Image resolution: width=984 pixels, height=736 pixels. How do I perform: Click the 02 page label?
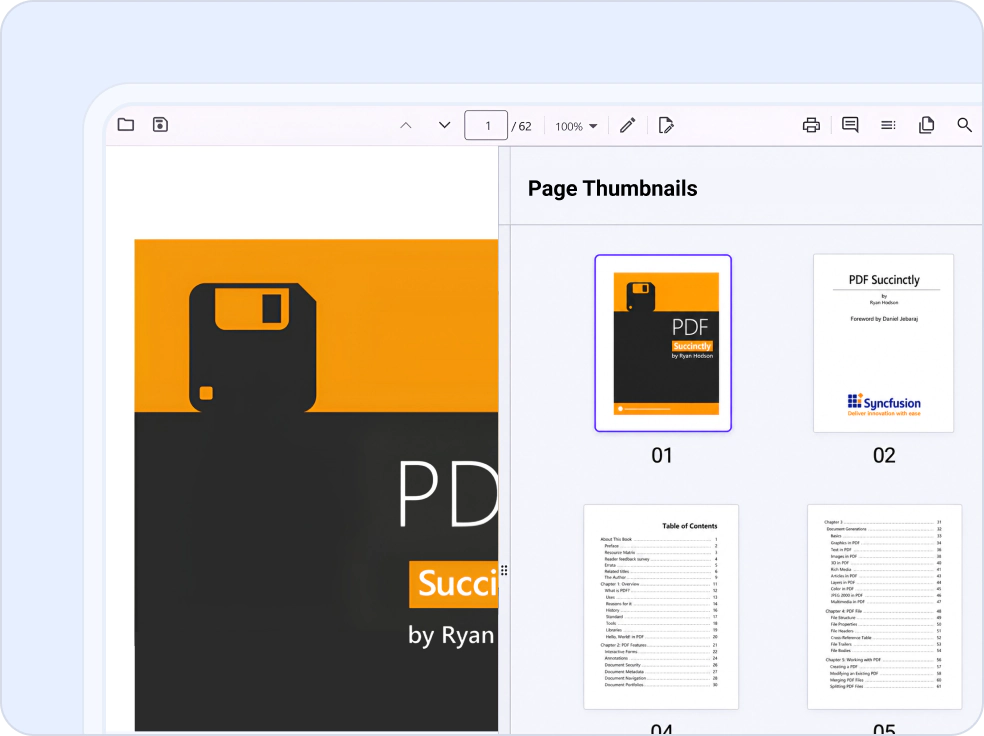click(884, 456)
